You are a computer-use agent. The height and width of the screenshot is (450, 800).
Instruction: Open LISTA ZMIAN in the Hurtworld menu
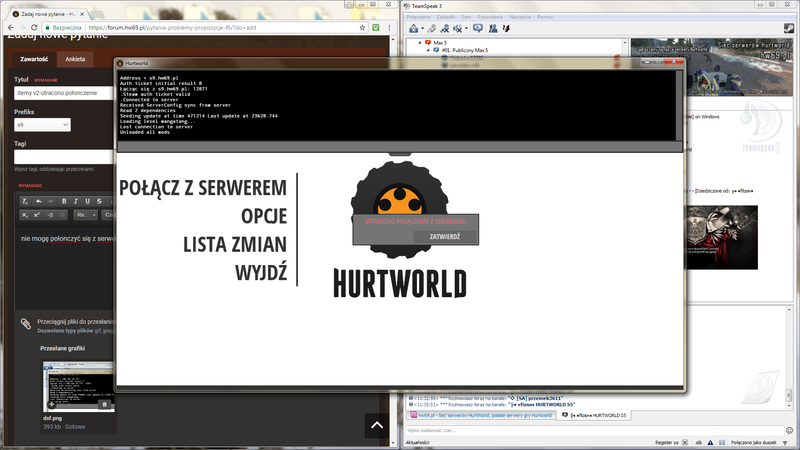(x=235, y=244)
